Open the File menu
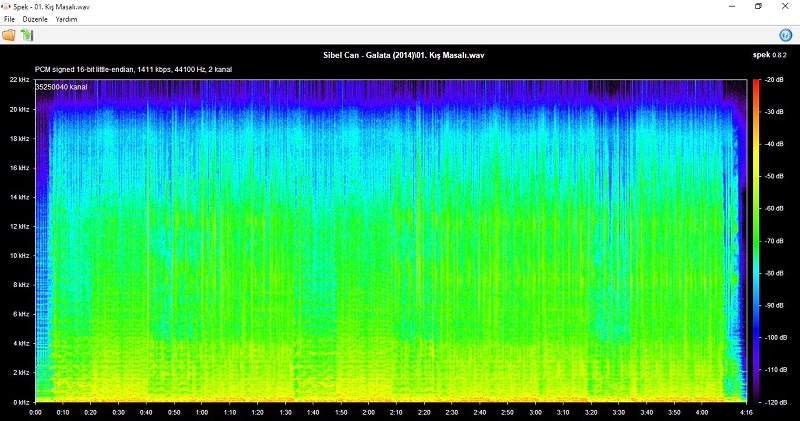Viewport: 800px width, 421px height. tap(9, 19)
